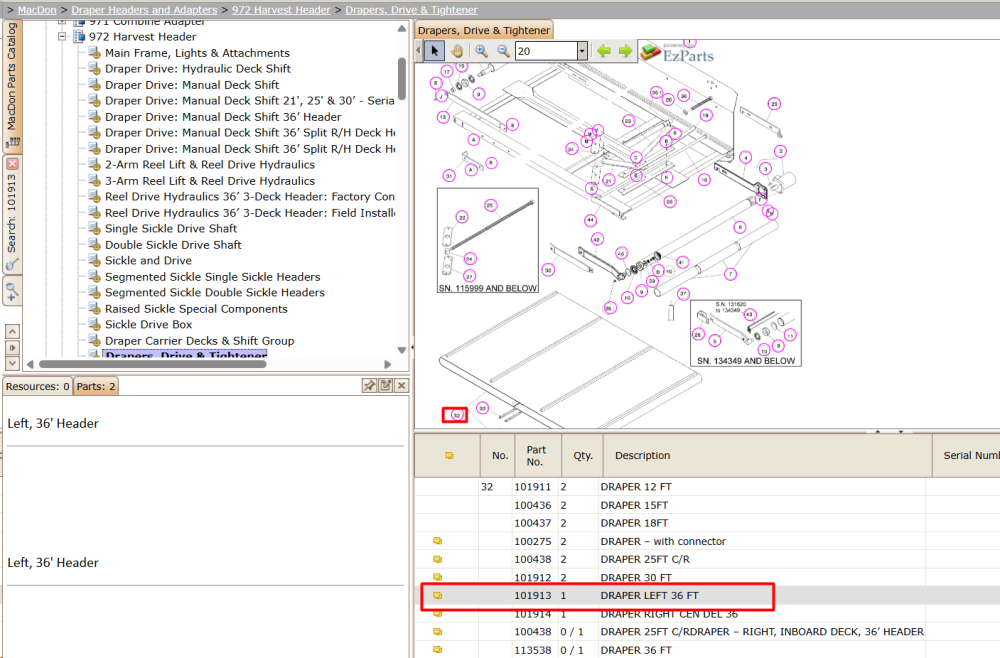Close the Search: 101913 side tab
Viewport: 1000px width, 658px height.
pos(12,164)
